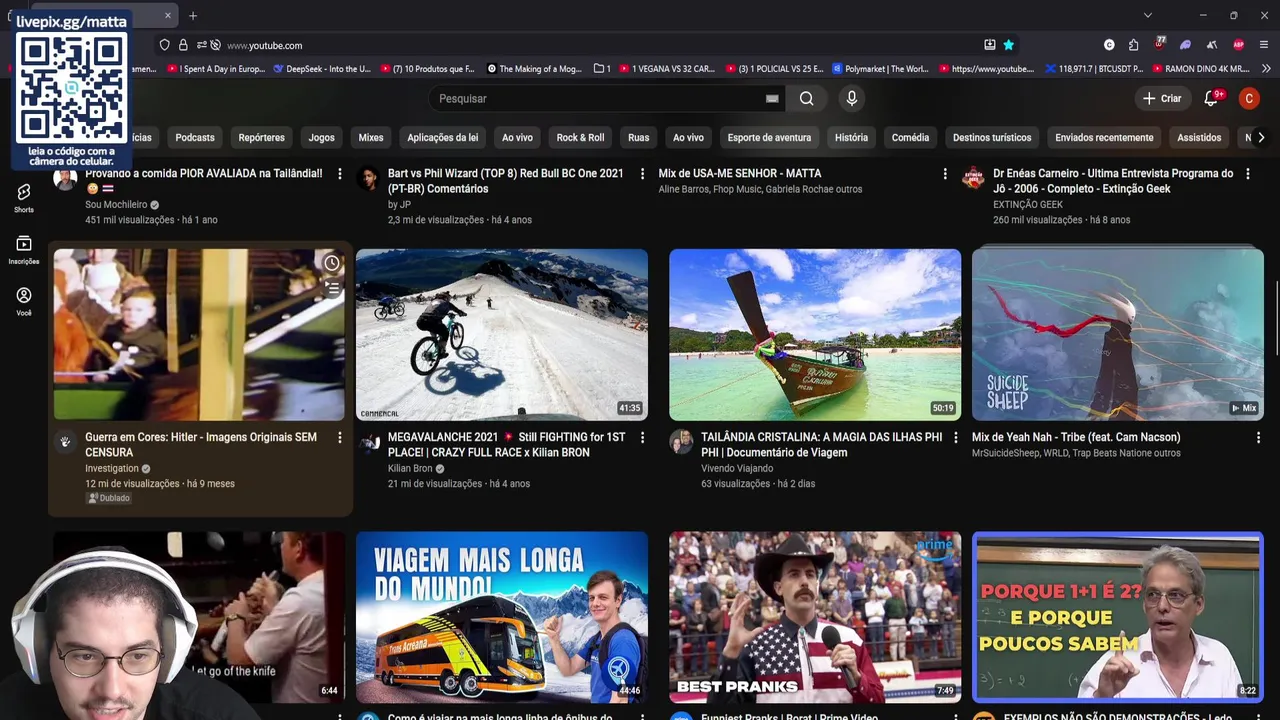Open new browser tab with plus
The width and height of the screenshot is (1280, 720).
[x=193, y=15]
